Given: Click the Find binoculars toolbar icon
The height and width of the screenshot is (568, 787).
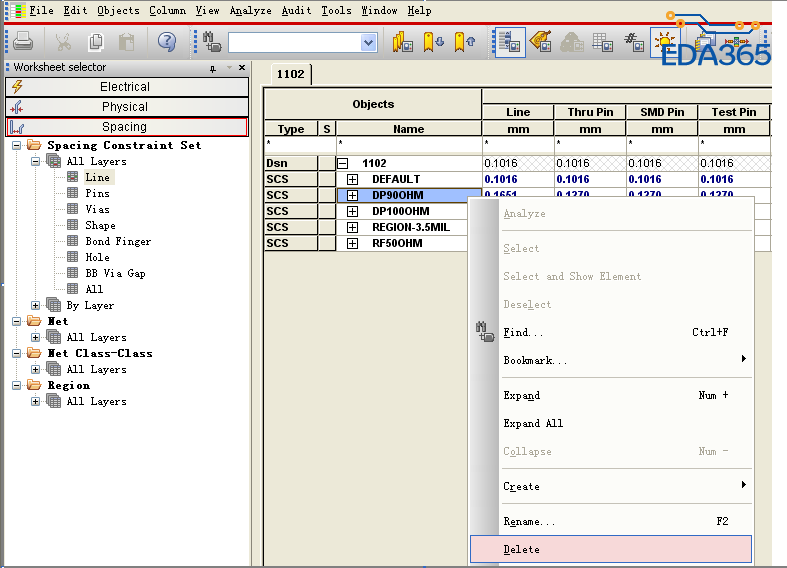Looking at the screenshot, I should click(x=212, y=42).
